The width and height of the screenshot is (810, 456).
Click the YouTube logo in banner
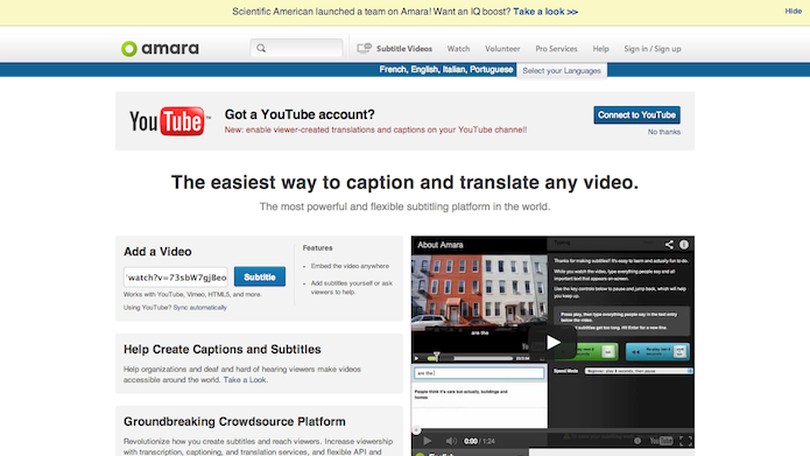167,121
